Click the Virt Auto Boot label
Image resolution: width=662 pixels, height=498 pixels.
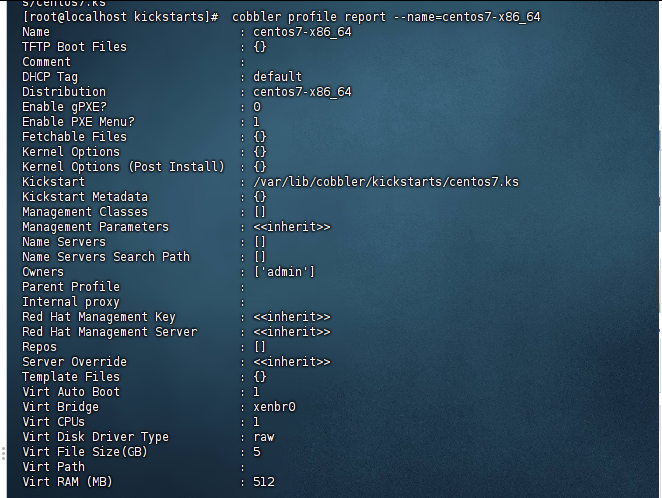[x=71, y=392]
